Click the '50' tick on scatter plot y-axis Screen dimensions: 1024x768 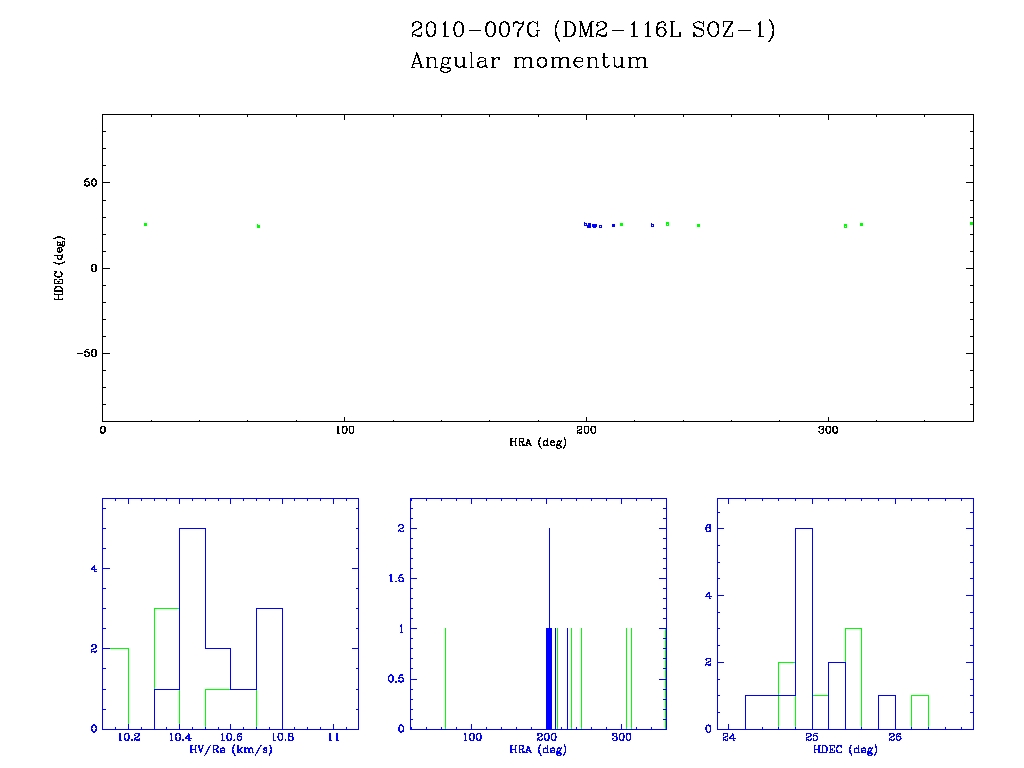pyautogui.click(x=90, y=183)
